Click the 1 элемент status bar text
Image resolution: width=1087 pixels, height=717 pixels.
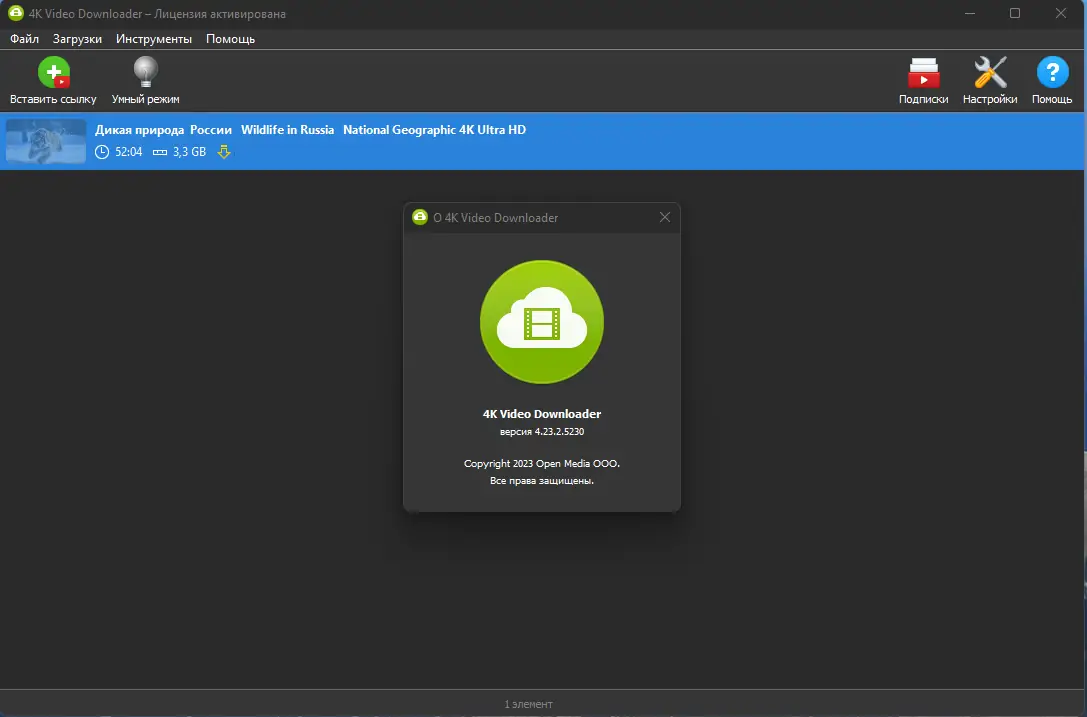tap(528, 703)
